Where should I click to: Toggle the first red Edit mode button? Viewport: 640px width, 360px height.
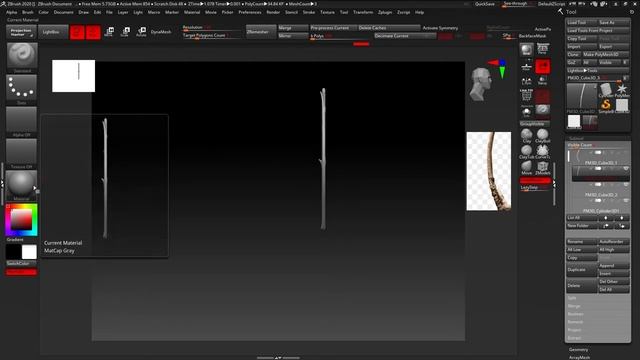77,32
